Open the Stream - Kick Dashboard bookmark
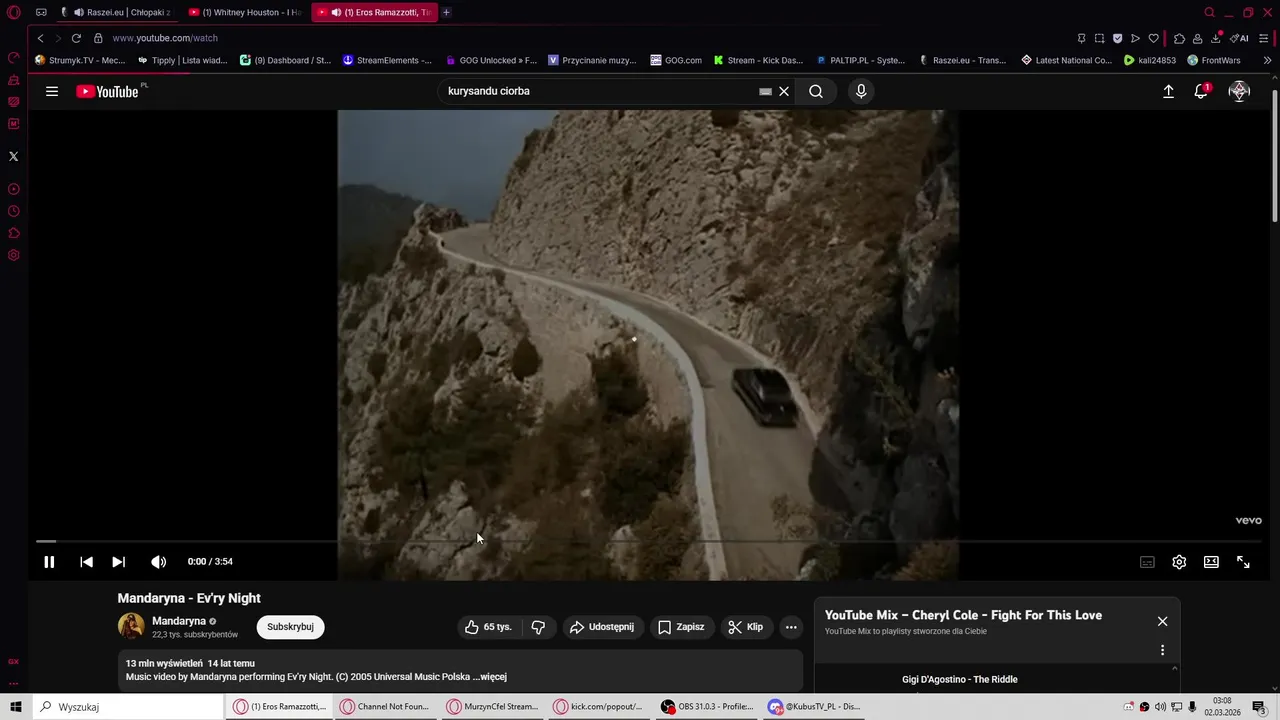Screen dimensions: 1280x720 click(758, 60)
